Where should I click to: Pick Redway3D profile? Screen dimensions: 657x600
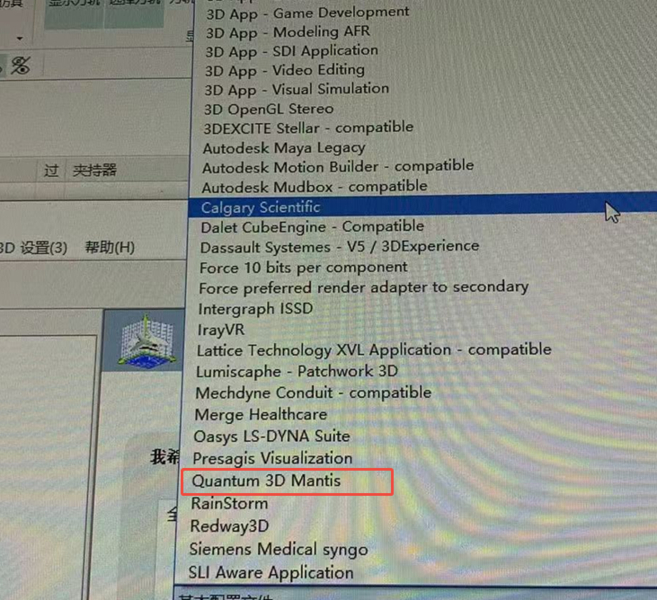coord(229,526)
